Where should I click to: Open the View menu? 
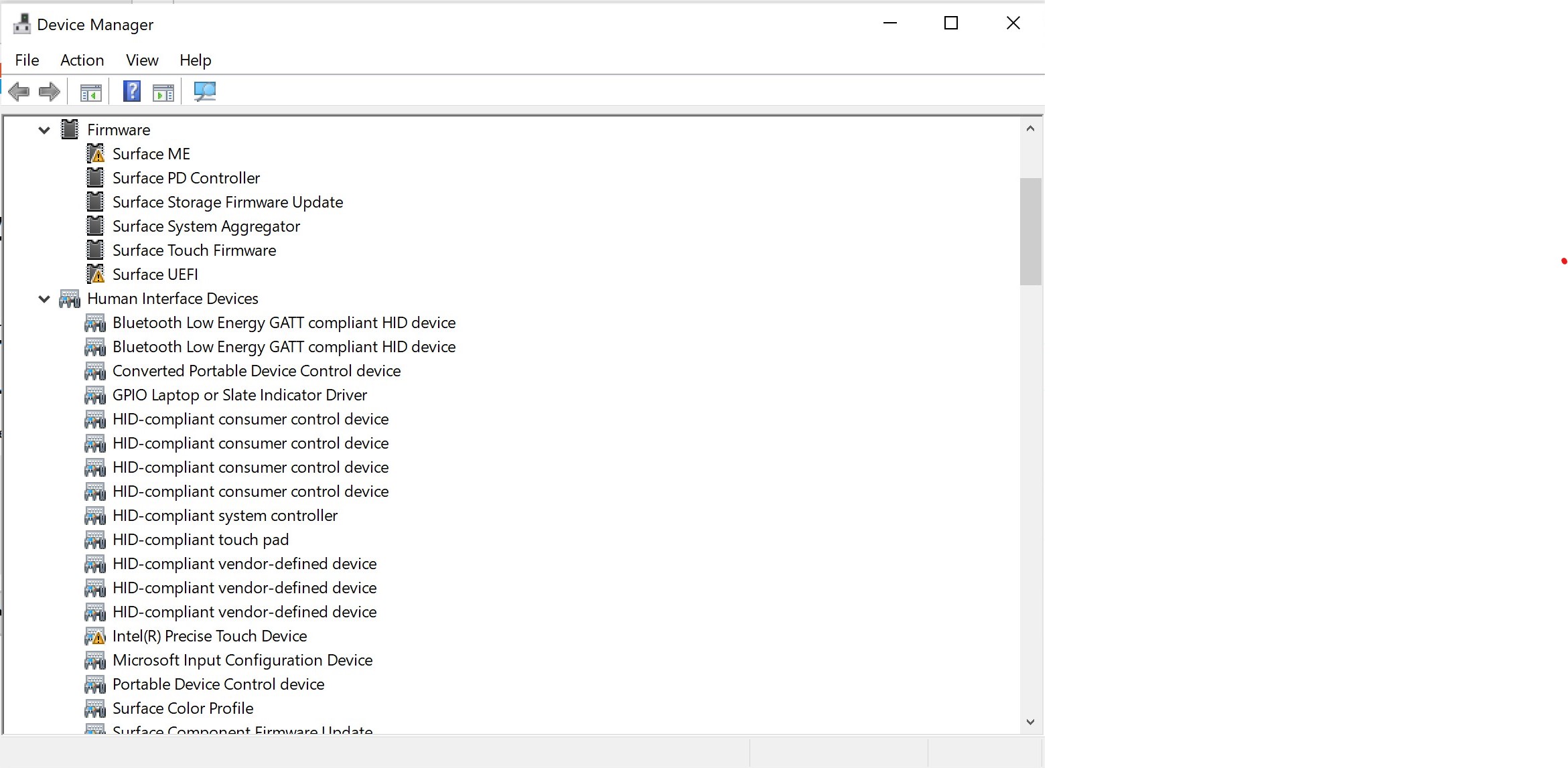[x=142, y=60]
